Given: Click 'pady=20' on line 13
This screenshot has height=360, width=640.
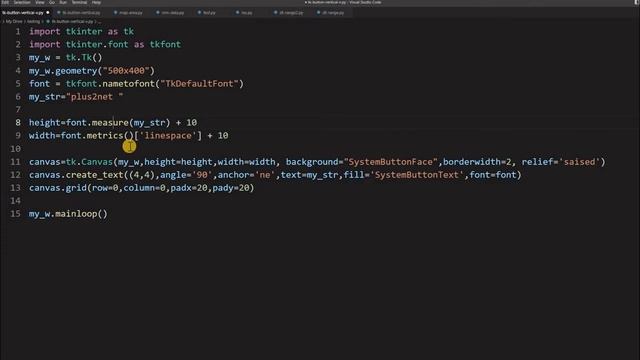Looking at the screenshot, I should (x=231, y=188).
